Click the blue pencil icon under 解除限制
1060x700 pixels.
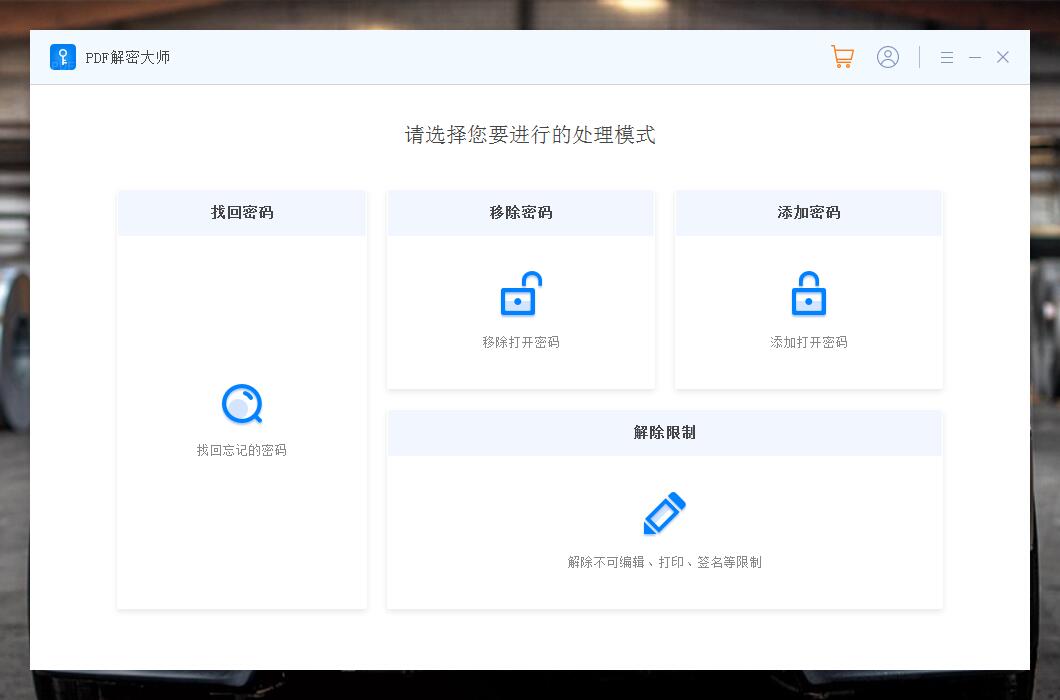click(x=663, y=513)
